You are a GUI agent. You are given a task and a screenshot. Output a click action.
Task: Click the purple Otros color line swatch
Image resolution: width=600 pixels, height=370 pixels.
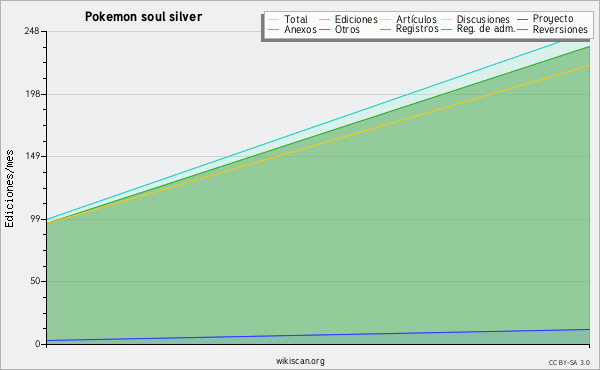(324, 29)
